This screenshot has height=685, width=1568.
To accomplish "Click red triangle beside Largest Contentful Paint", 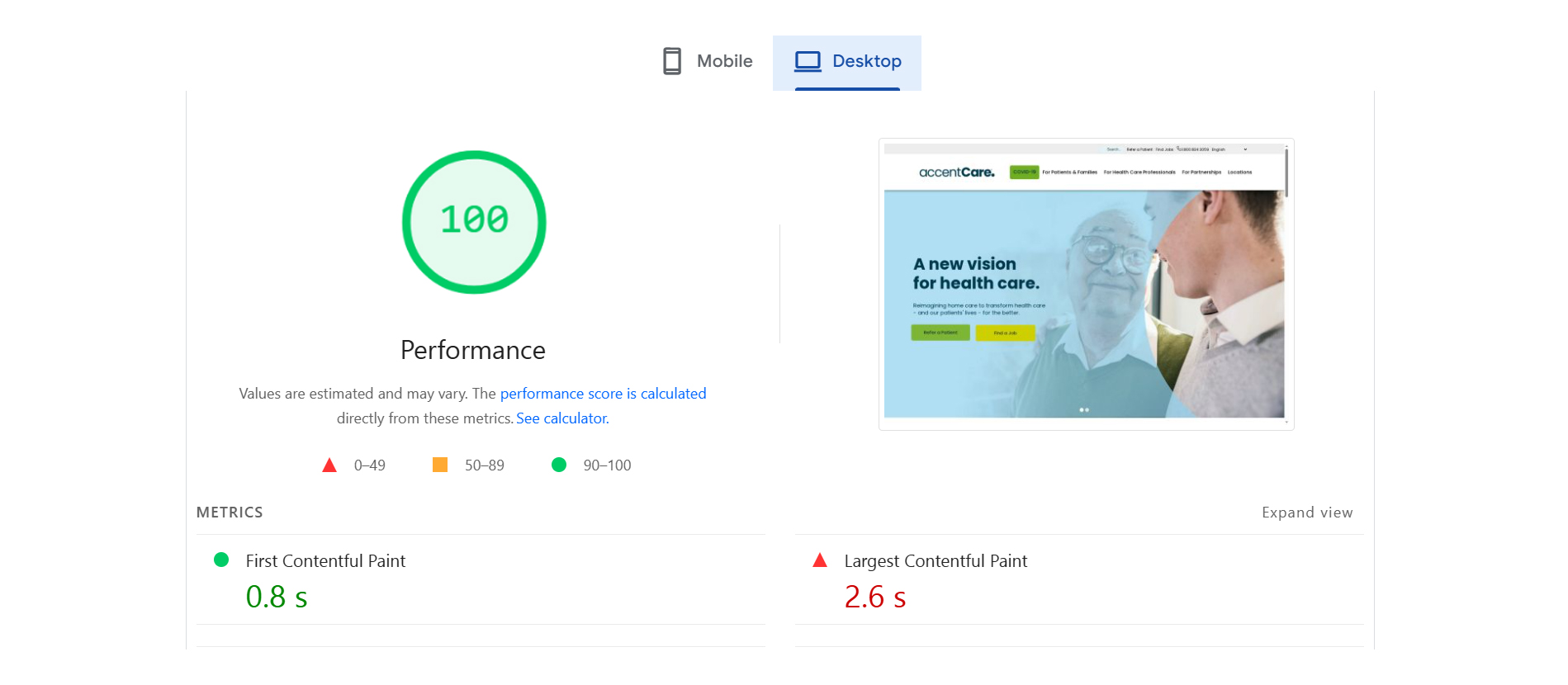I will click(x=820, y=560).
